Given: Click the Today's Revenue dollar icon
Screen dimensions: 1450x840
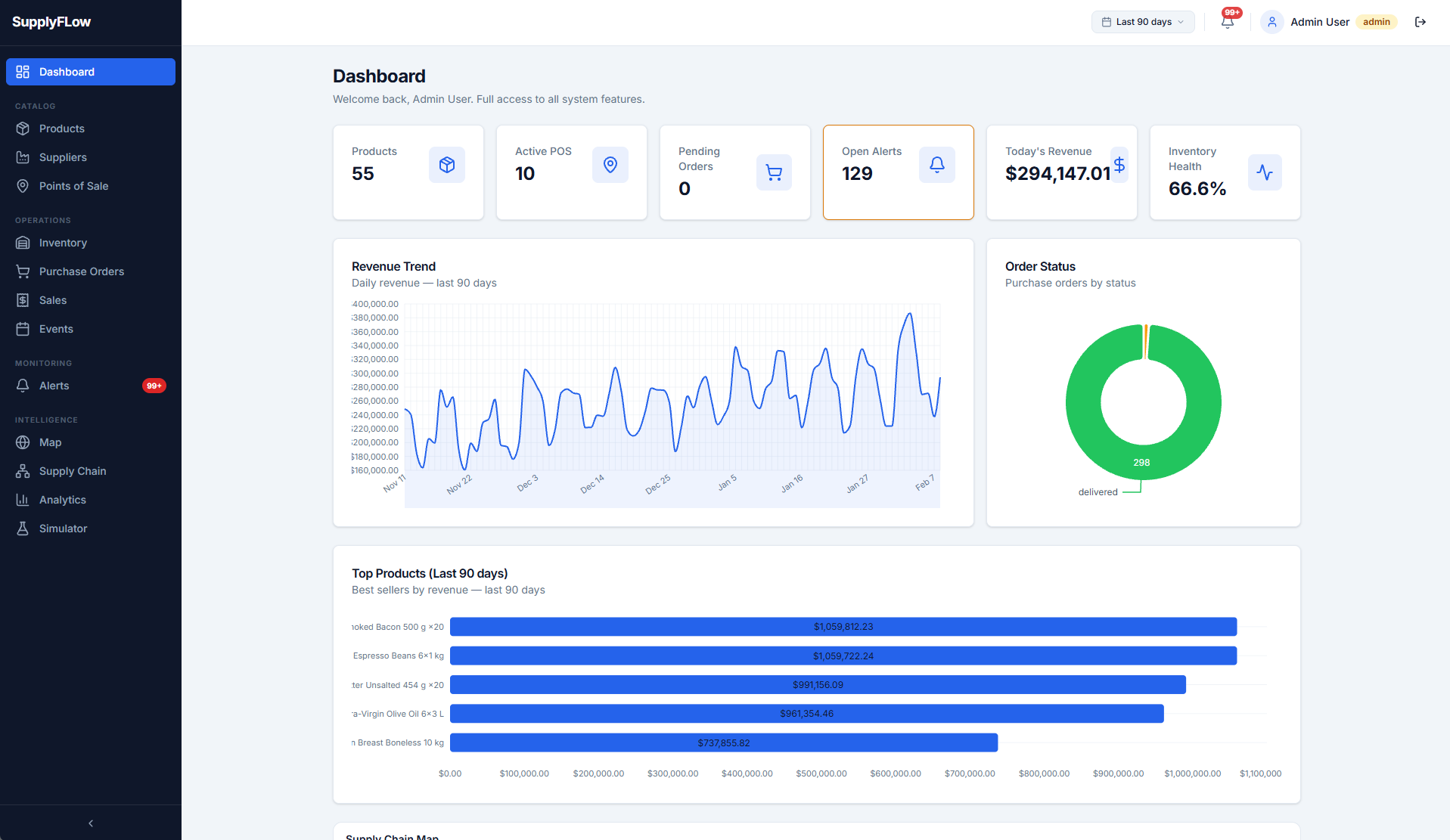Looking at the screenshot, I should 1119,165.
